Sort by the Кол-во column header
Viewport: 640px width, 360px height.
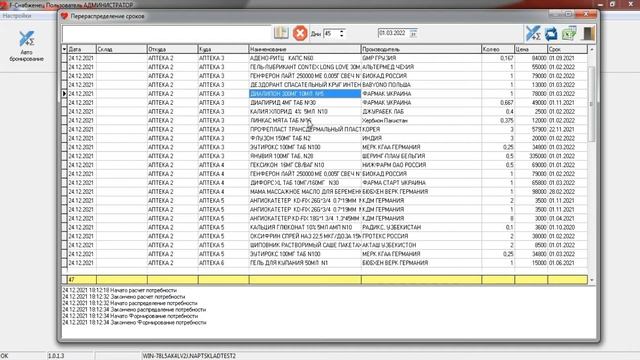(x=498, y=49)
